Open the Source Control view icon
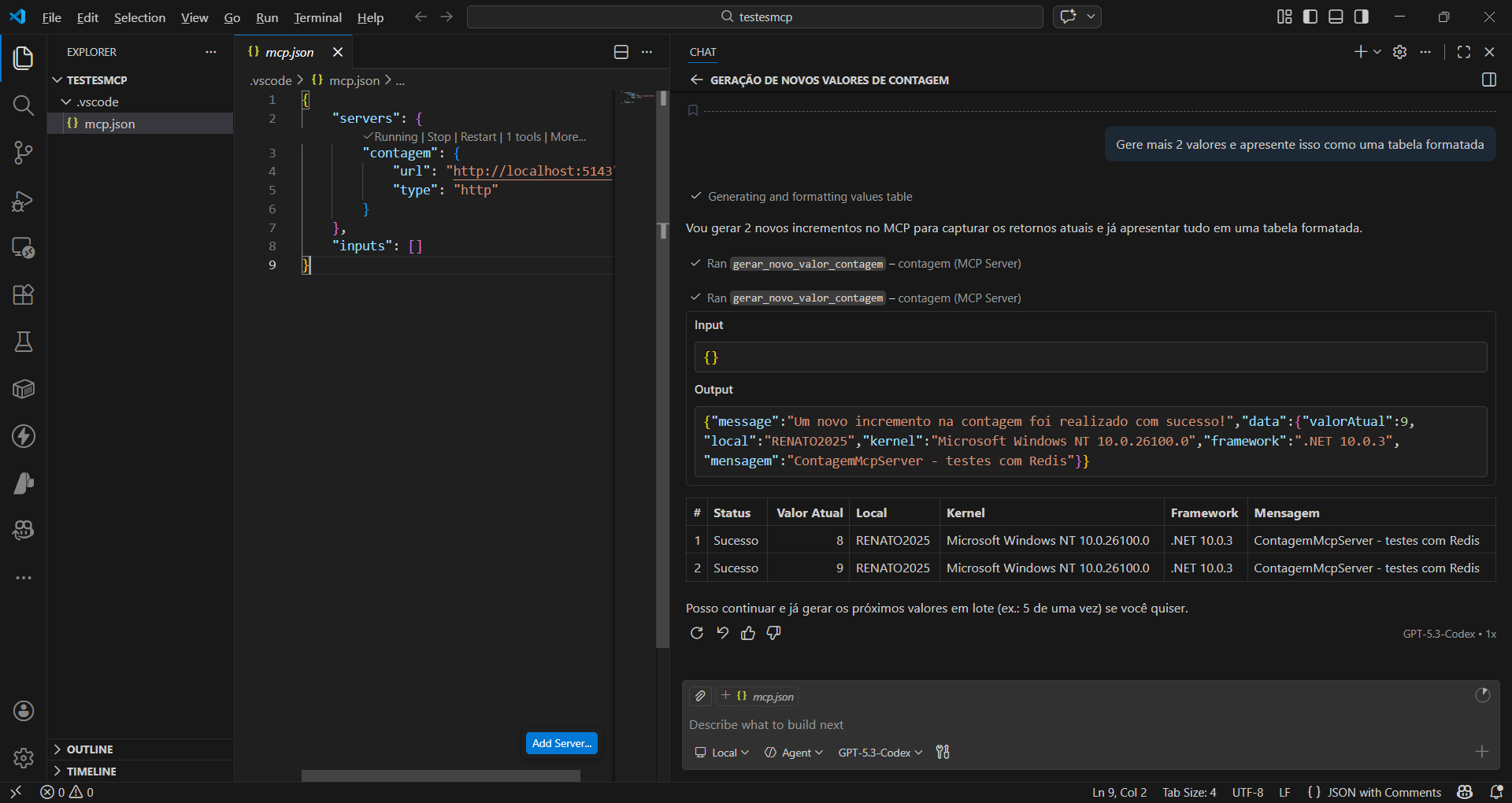Image resolution: width=1512 pixels, height=803 pixels. (x=24, y=153)
